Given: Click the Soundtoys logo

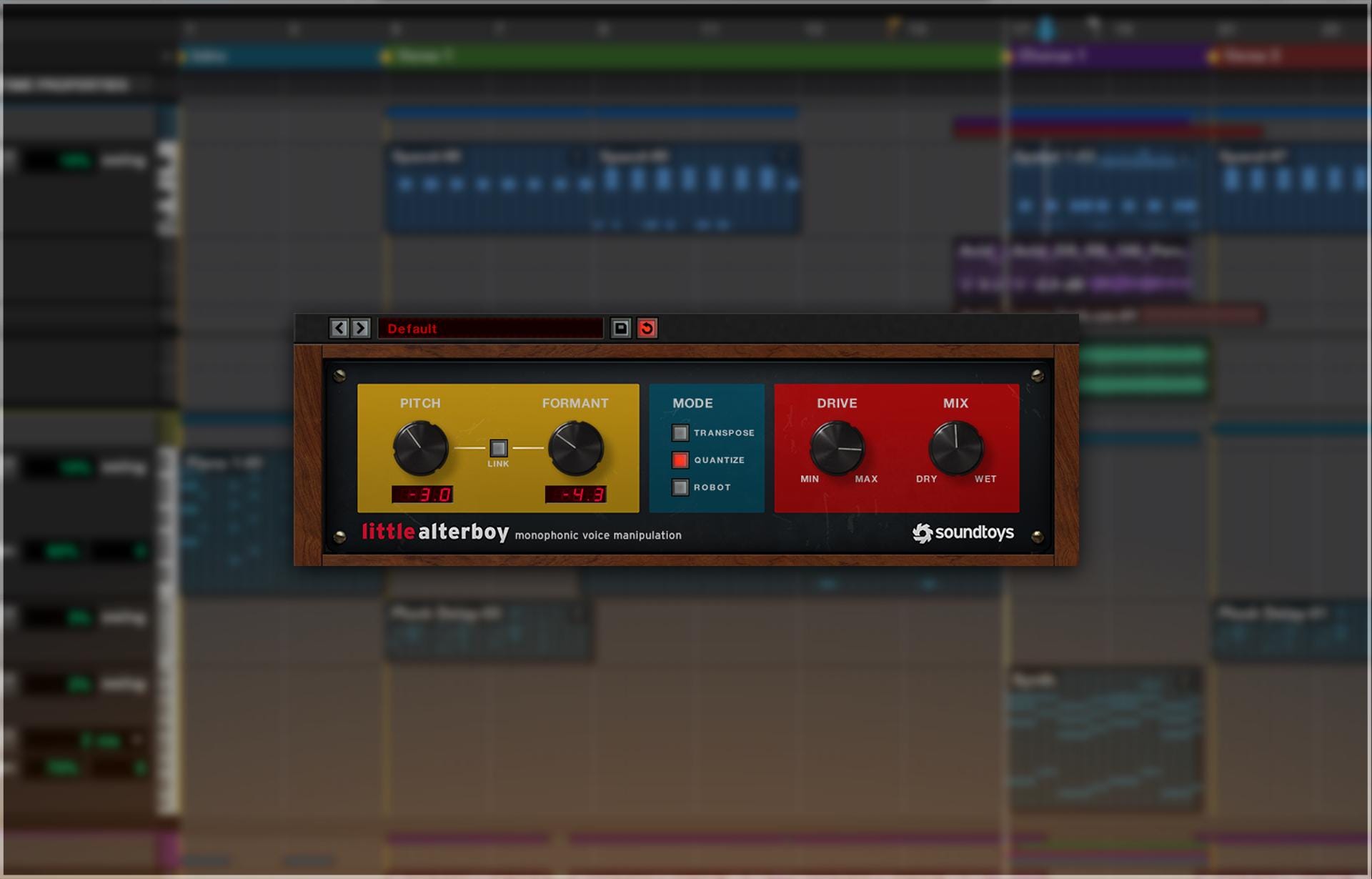Looking at the screenshot, I should [963, 532].
